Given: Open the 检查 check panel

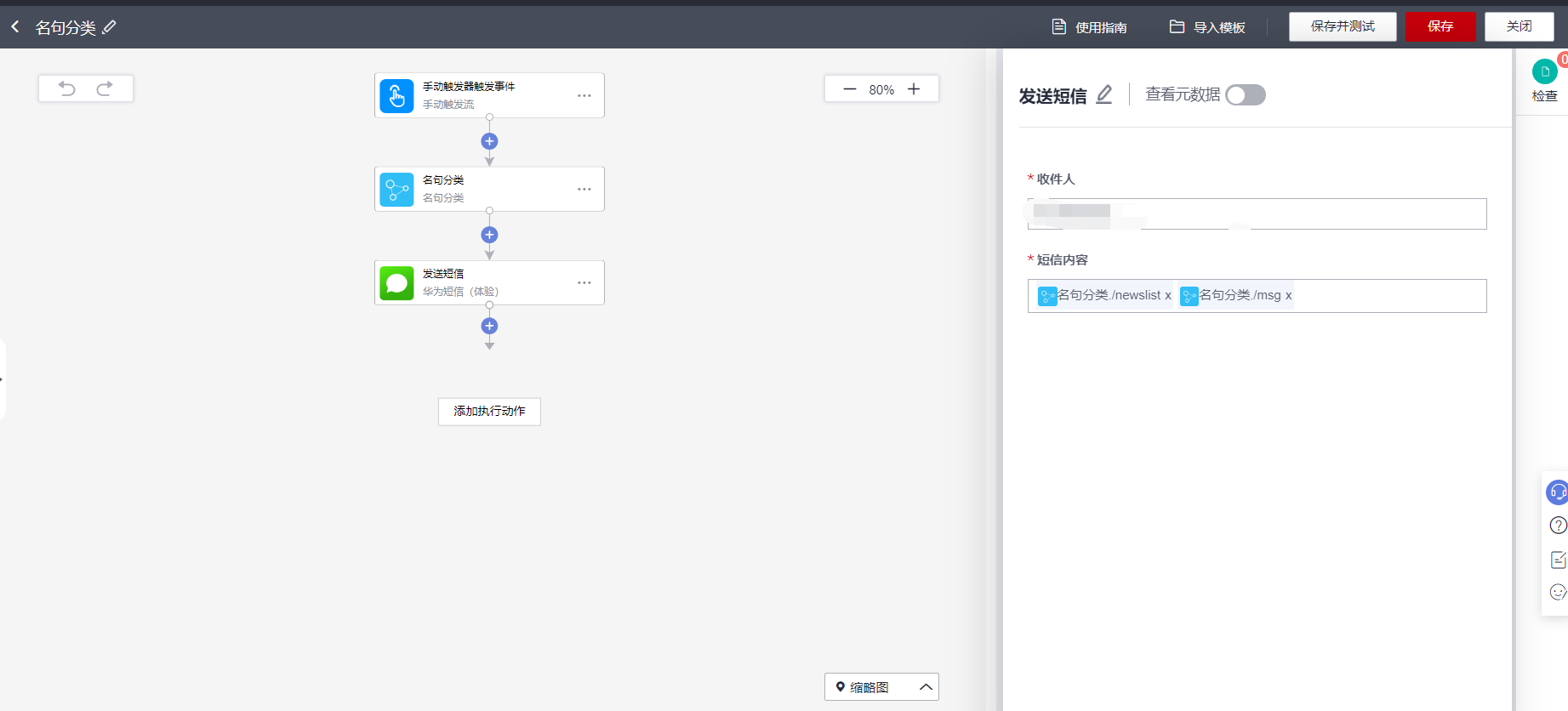Looking at the screenshot, I should click(x=1545, y=81).
